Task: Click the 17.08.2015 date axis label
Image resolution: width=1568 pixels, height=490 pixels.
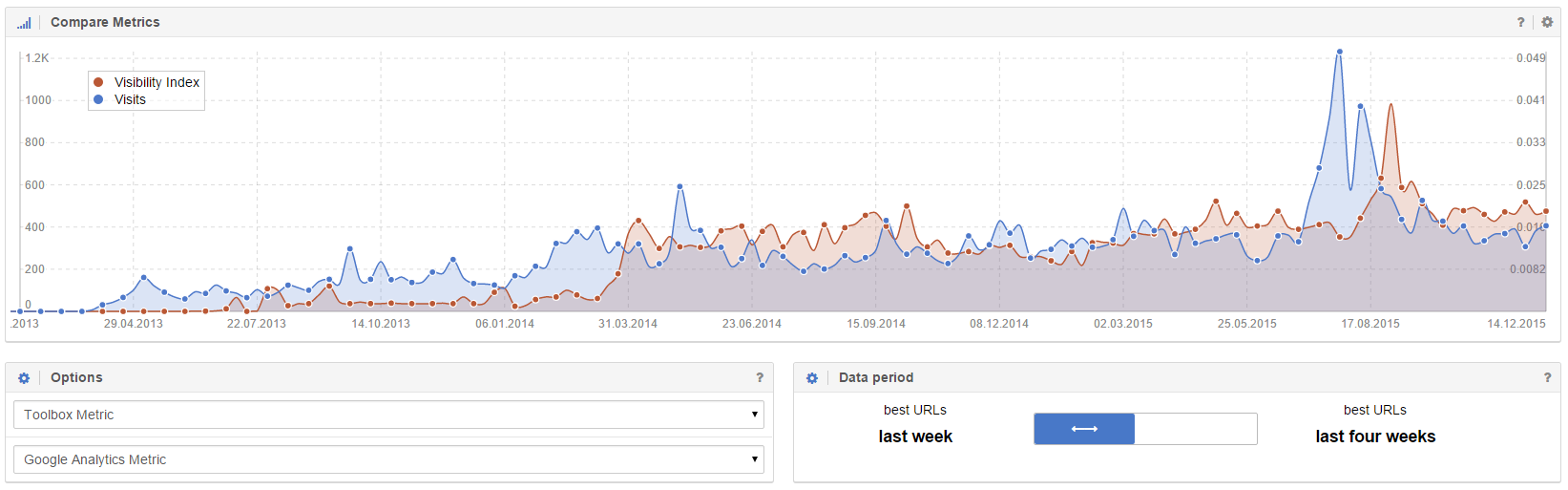Action: 1369,324
